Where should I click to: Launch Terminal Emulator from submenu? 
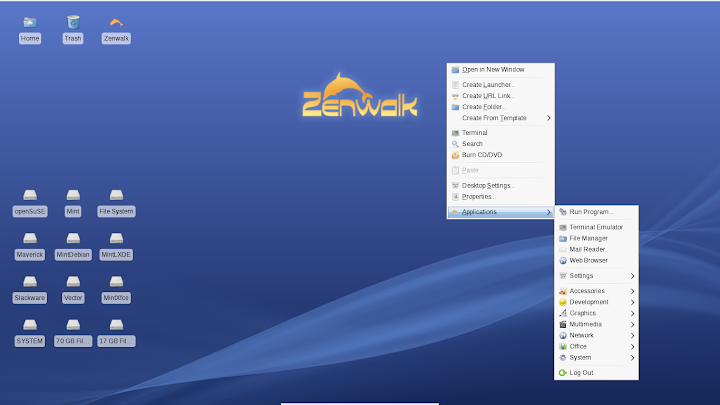pos(596,227)
